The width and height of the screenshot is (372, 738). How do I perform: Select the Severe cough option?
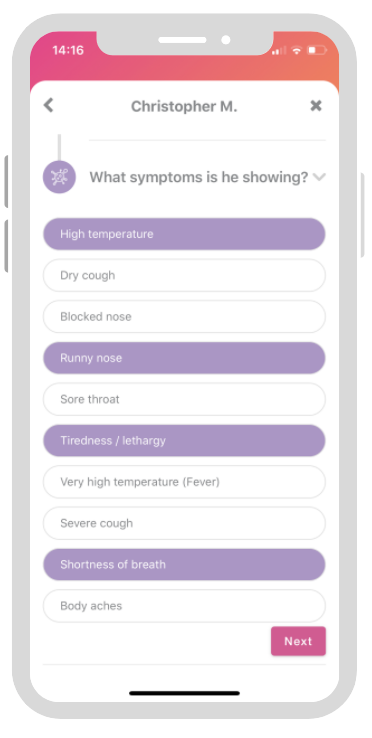pyautogui.click(x=184, y=523)
